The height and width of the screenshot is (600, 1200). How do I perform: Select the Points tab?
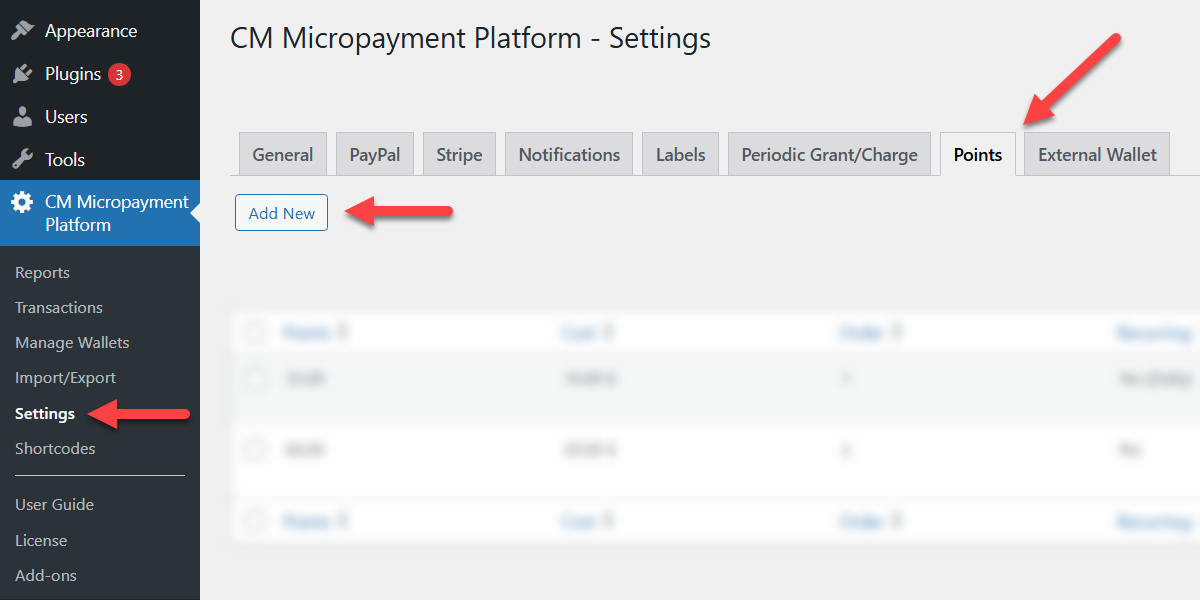pyautogui.click(x=978, y=154)
